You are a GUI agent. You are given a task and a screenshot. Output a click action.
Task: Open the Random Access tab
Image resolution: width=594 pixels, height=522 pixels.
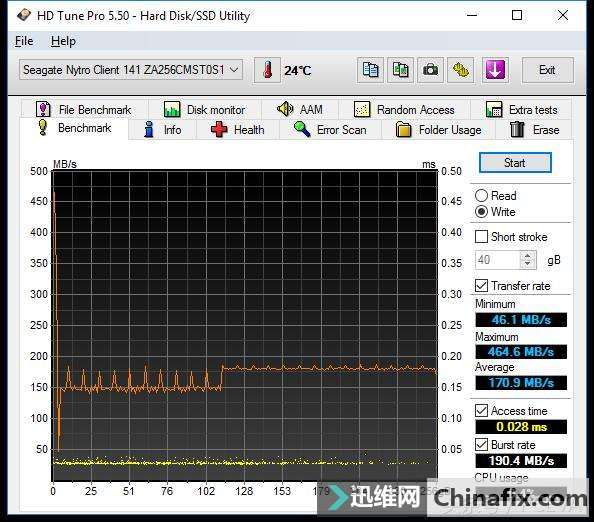coord(404,110)
